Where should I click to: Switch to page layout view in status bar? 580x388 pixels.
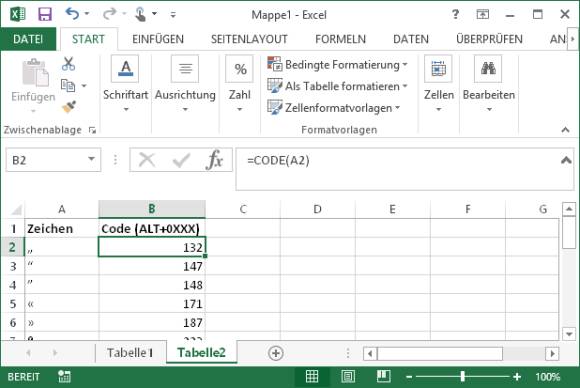[348, 377]
